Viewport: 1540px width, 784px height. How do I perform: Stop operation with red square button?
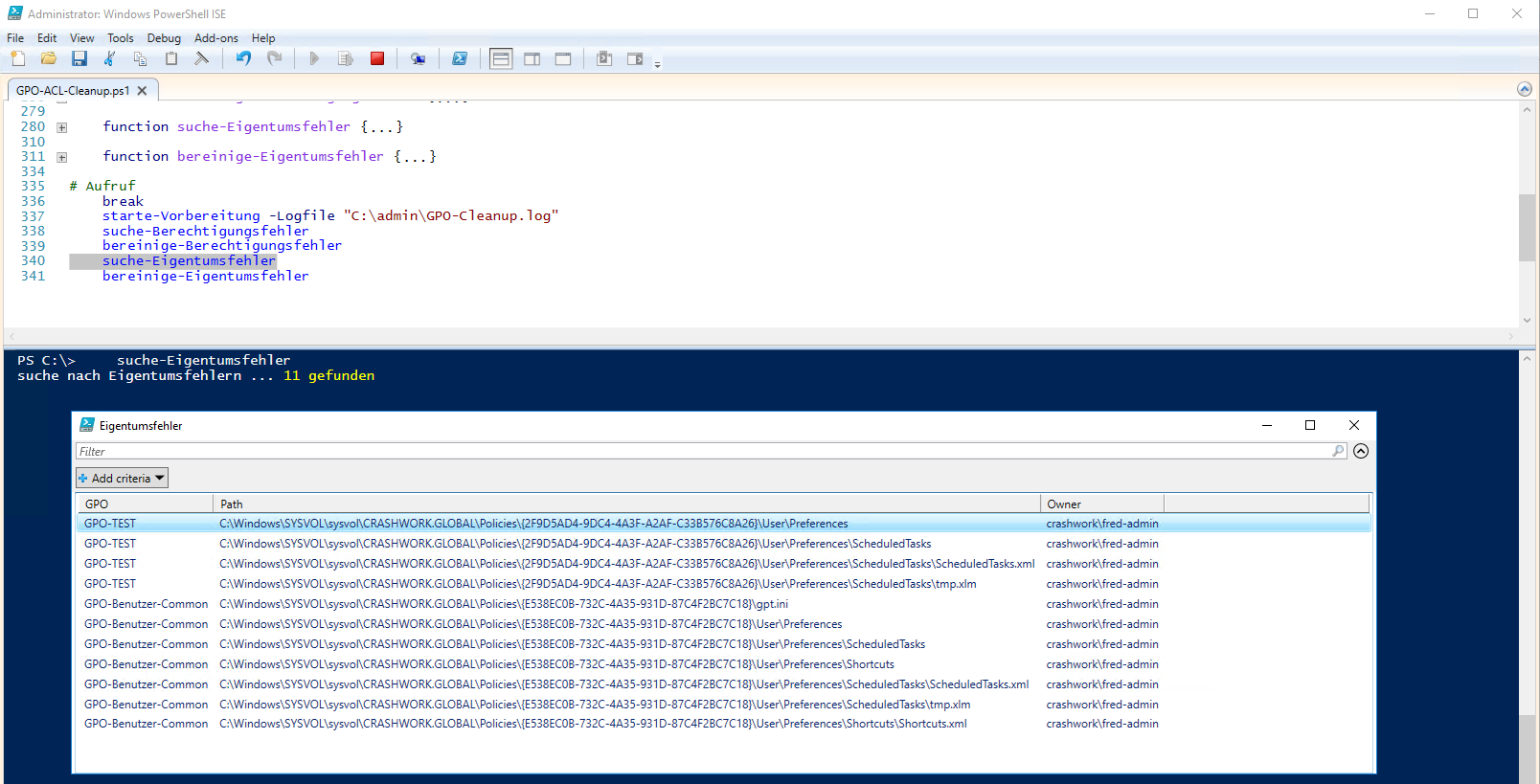(377, 58)
